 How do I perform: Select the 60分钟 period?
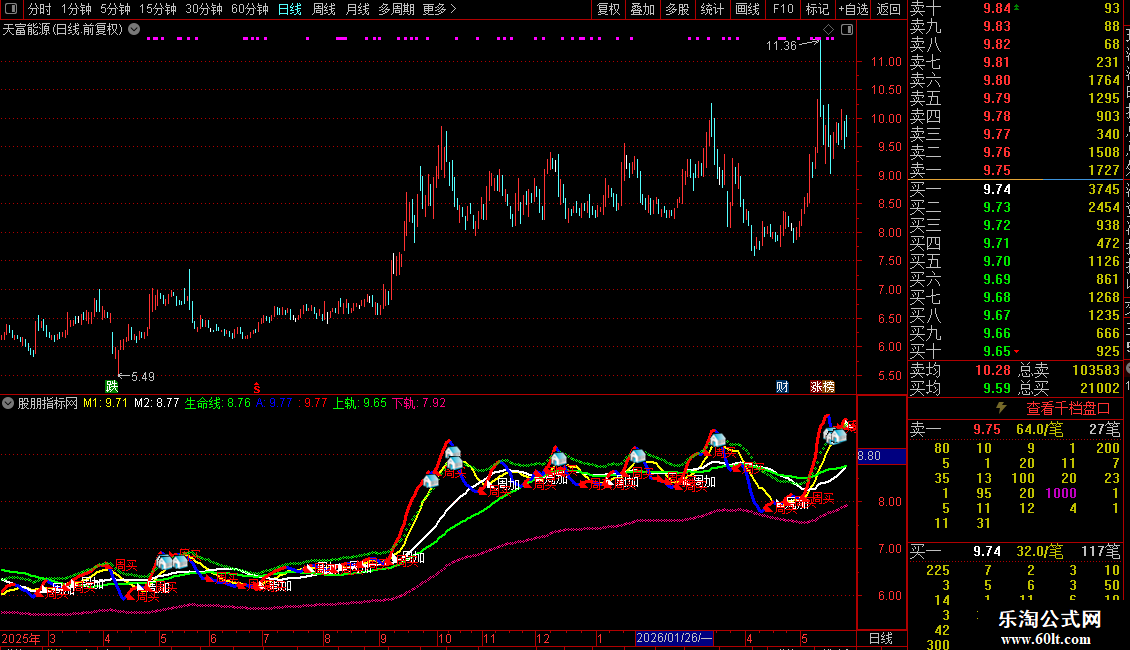[x=249, y=9]
